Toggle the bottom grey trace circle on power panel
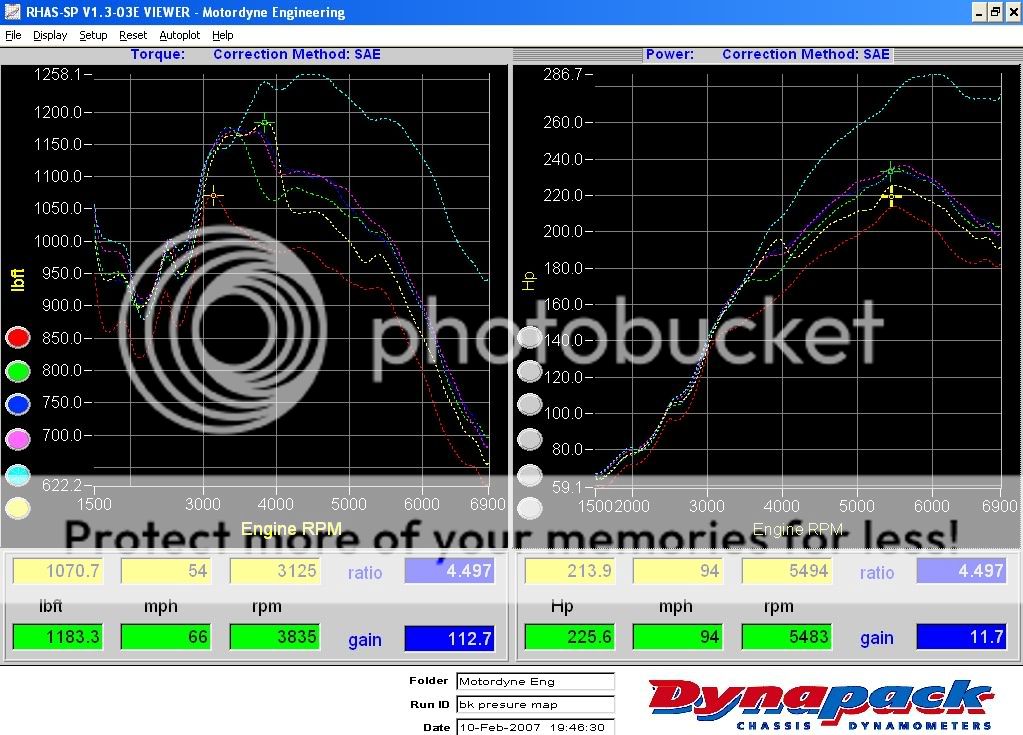1023x735 pixels. tap(530, 508)
